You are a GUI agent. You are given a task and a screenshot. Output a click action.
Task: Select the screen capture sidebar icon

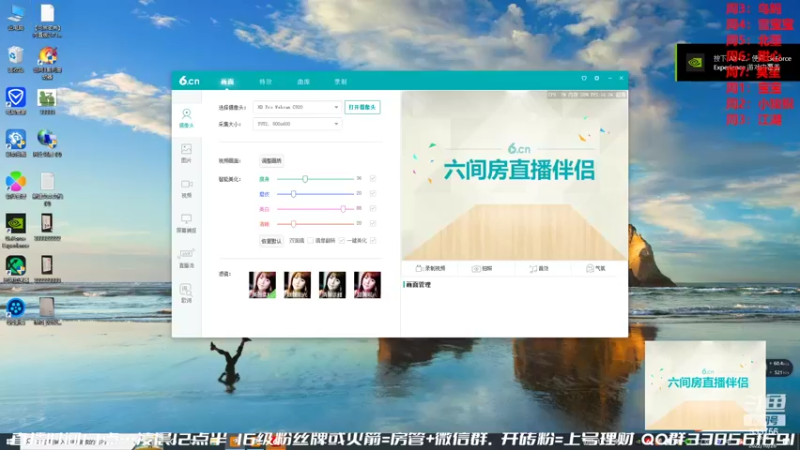coord(186,223)
